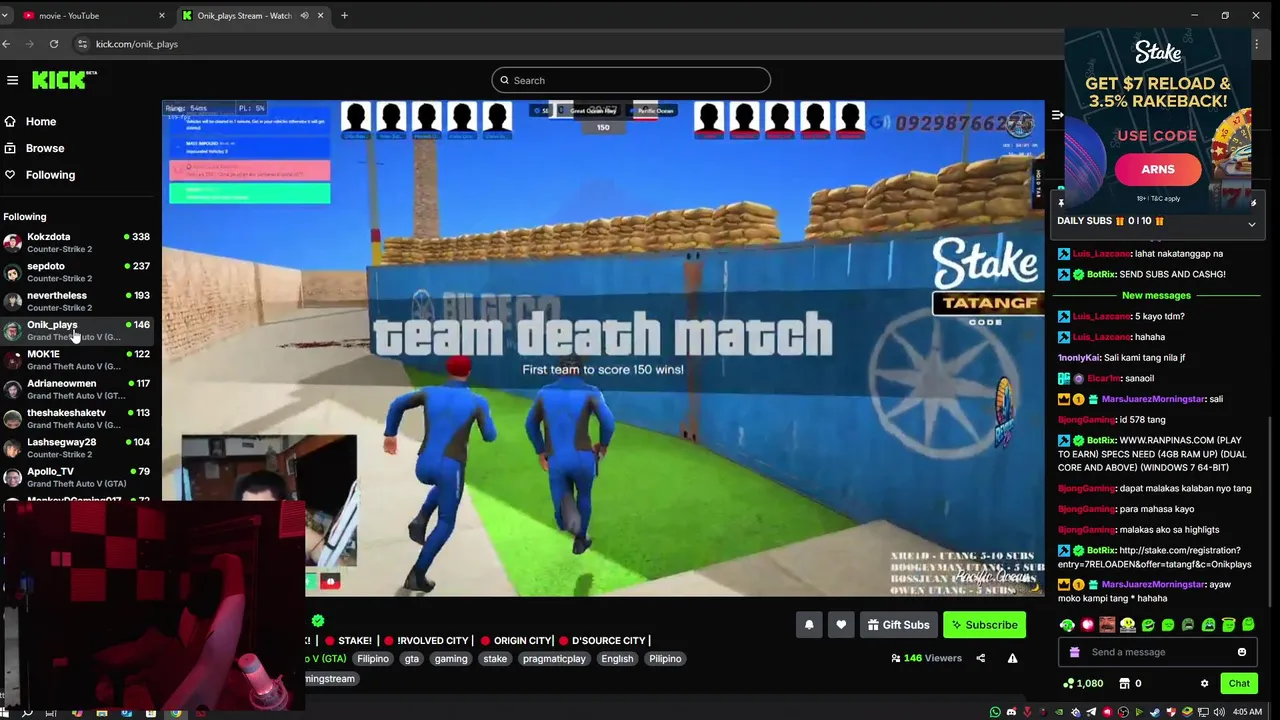Select the Filipino tag
This screenshot has height=720, width=1280.
point(373,659)
